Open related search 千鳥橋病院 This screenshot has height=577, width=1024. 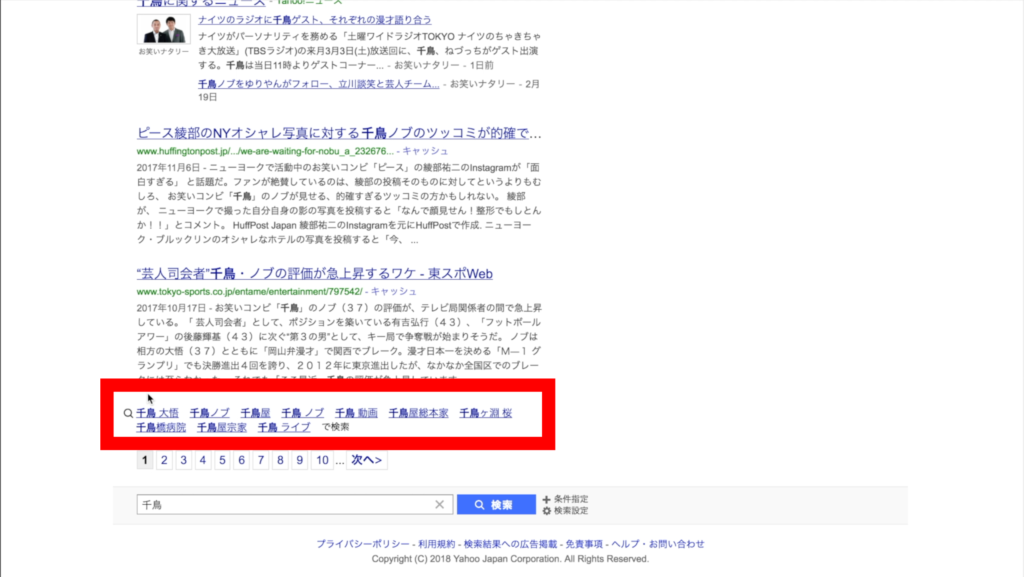click(x=161, y=427)
